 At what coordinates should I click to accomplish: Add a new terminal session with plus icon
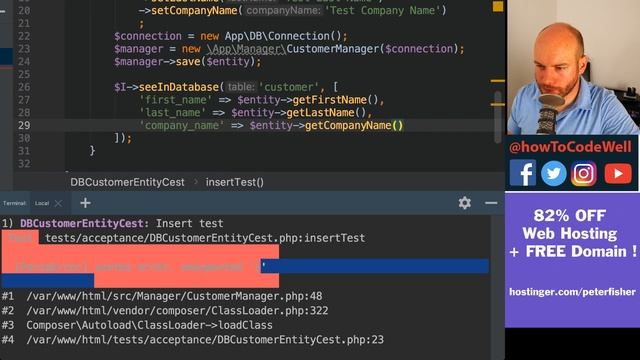85,203
